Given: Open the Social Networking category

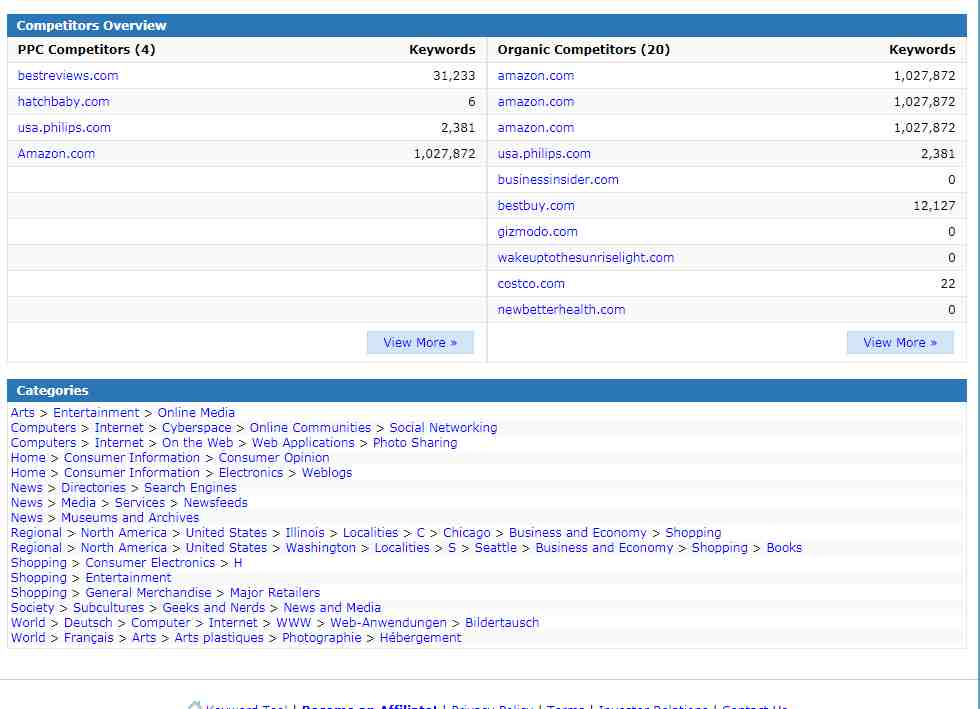Looking at the screenshot, I should tap(443, 428).
